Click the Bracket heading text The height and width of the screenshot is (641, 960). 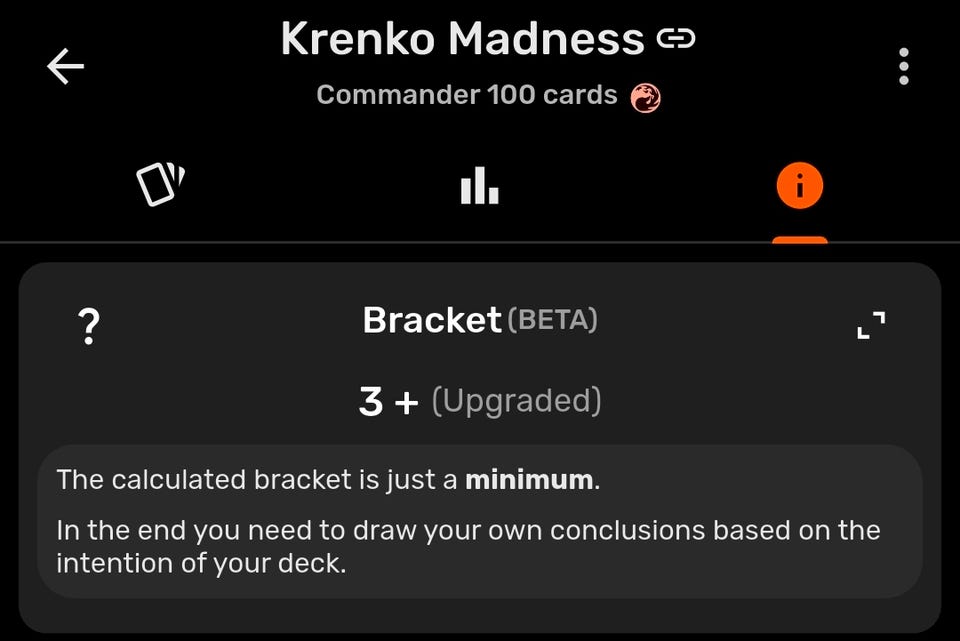(432, 320)
